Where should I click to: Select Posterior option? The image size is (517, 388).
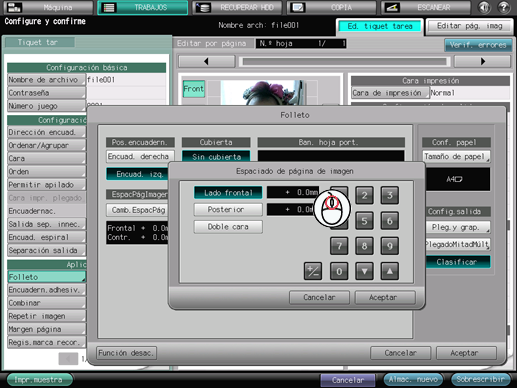[x=228, y=209]
